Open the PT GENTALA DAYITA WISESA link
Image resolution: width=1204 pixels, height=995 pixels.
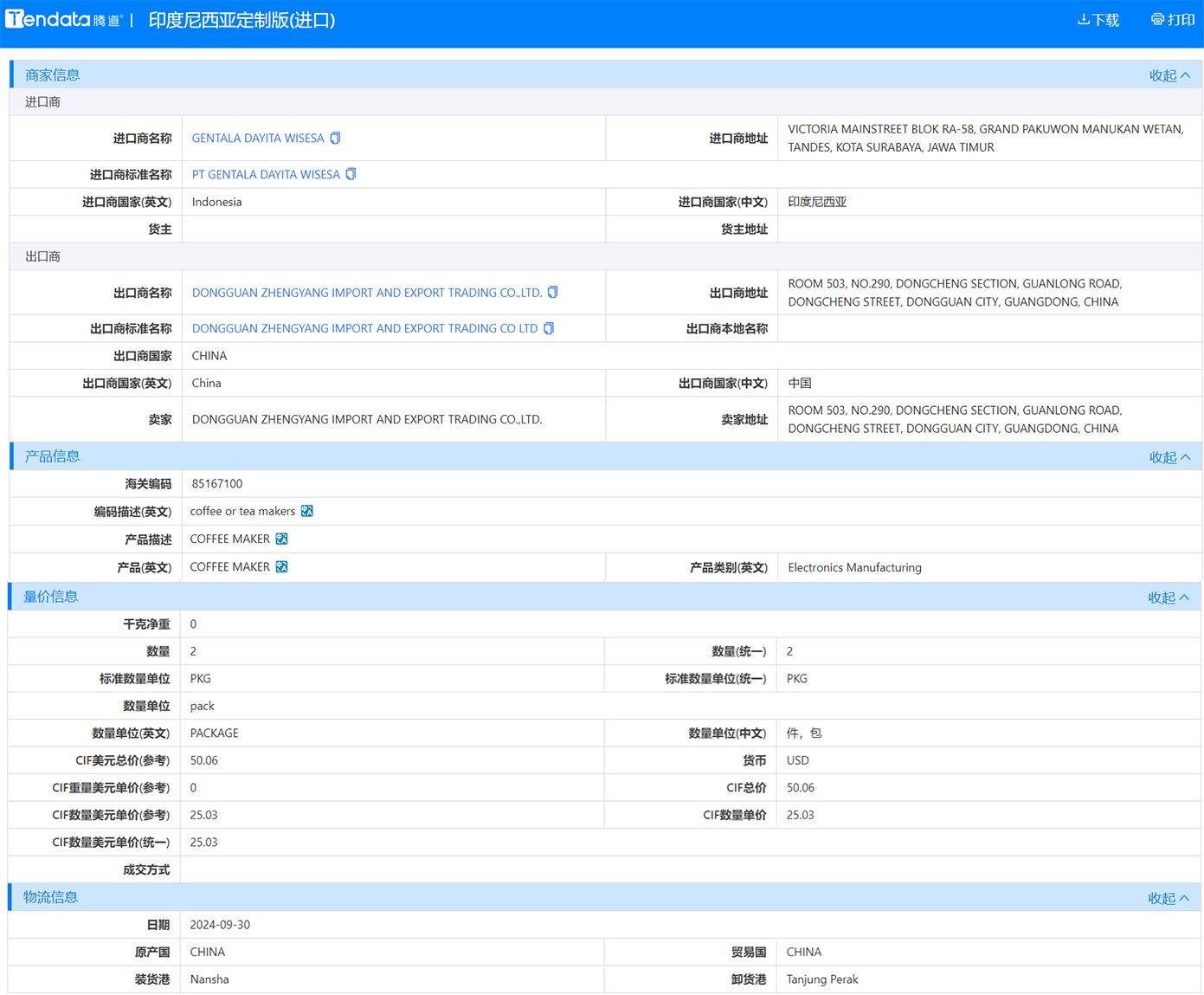[266, 175]
